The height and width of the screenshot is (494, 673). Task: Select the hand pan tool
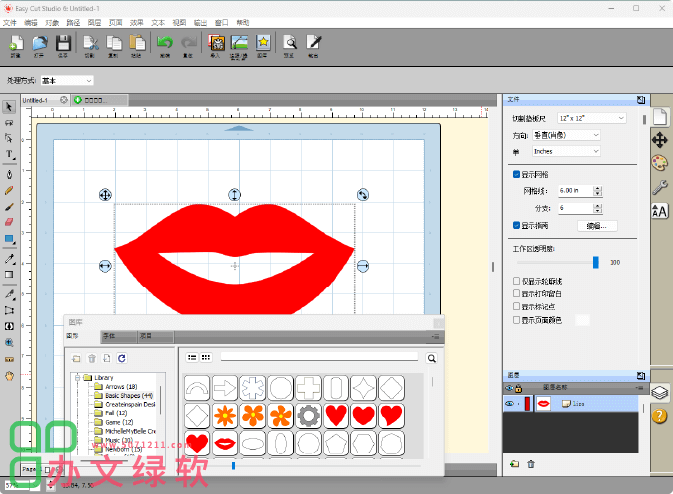(9, 376)
